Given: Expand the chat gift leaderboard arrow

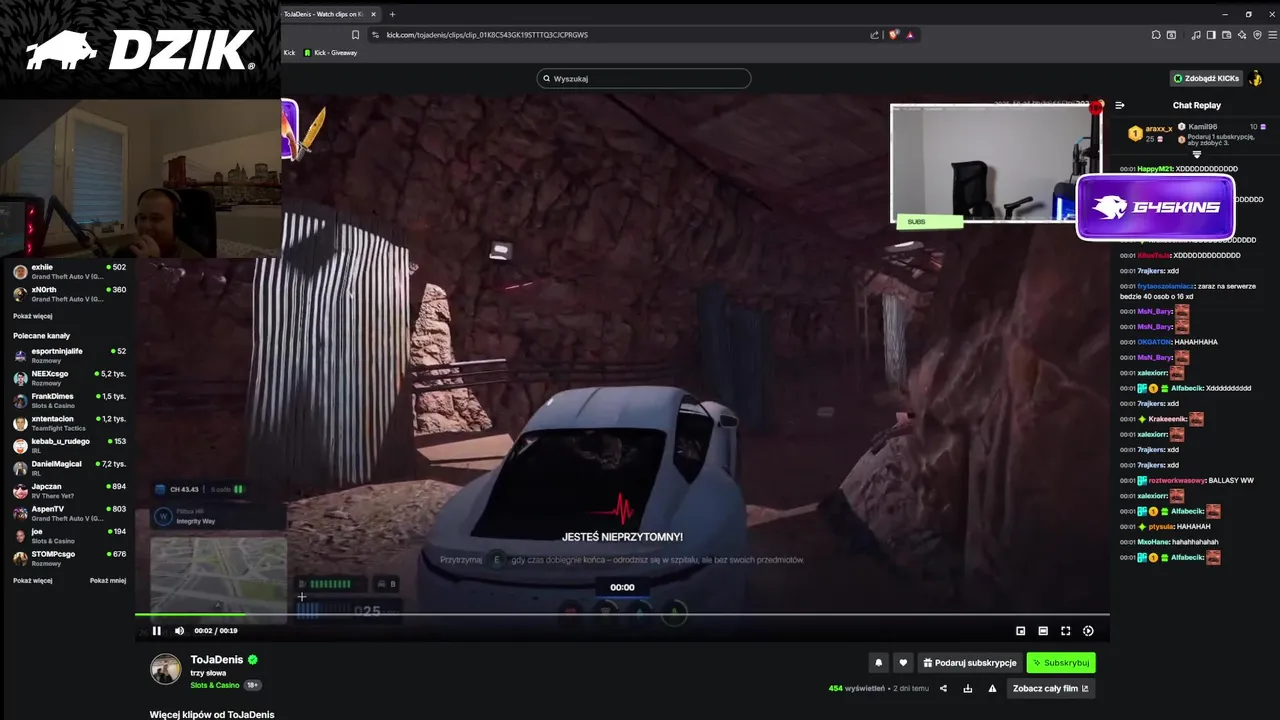Looking at the screenshot, I should (1196, 155).
